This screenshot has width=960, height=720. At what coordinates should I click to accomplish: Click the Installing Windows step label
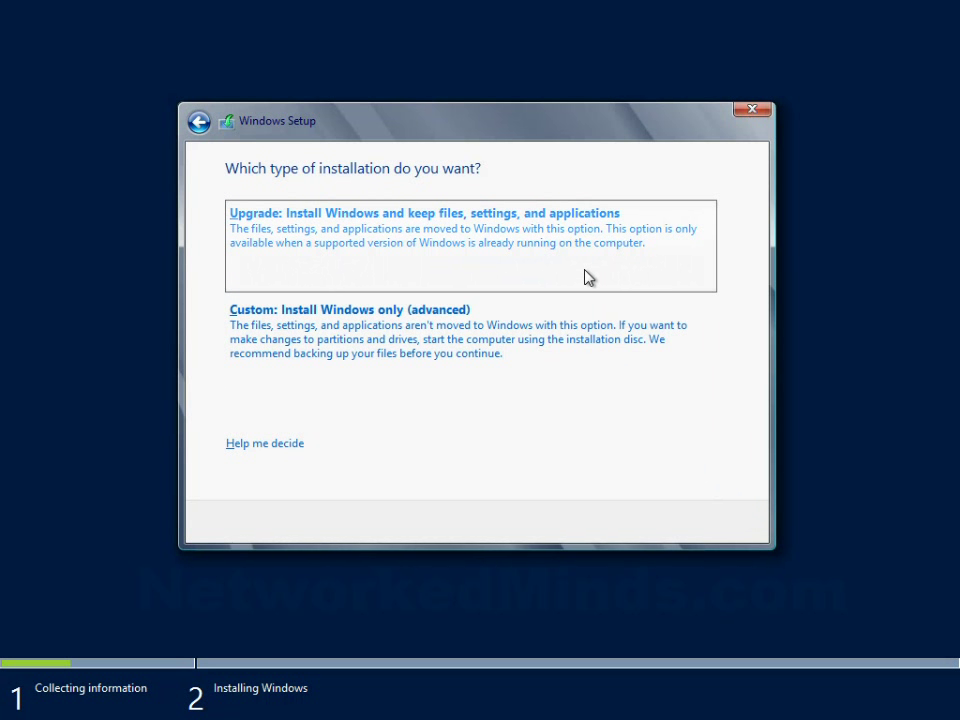coord(260,688)
